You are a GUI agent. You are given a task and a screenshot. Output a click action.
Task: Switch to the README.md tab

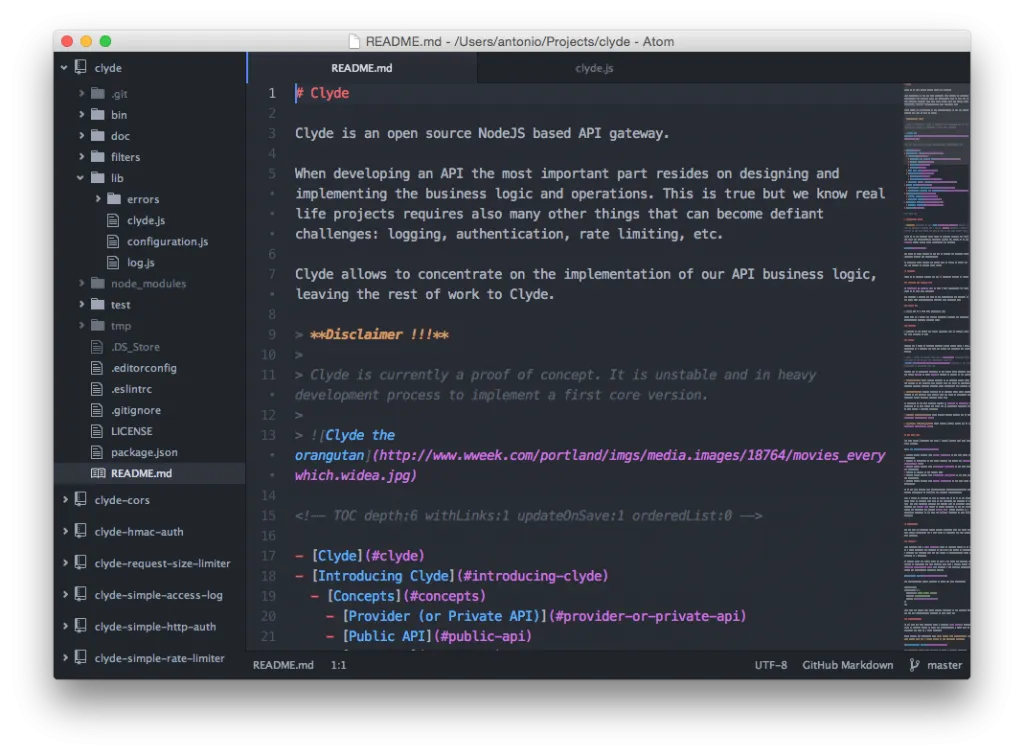362,68
